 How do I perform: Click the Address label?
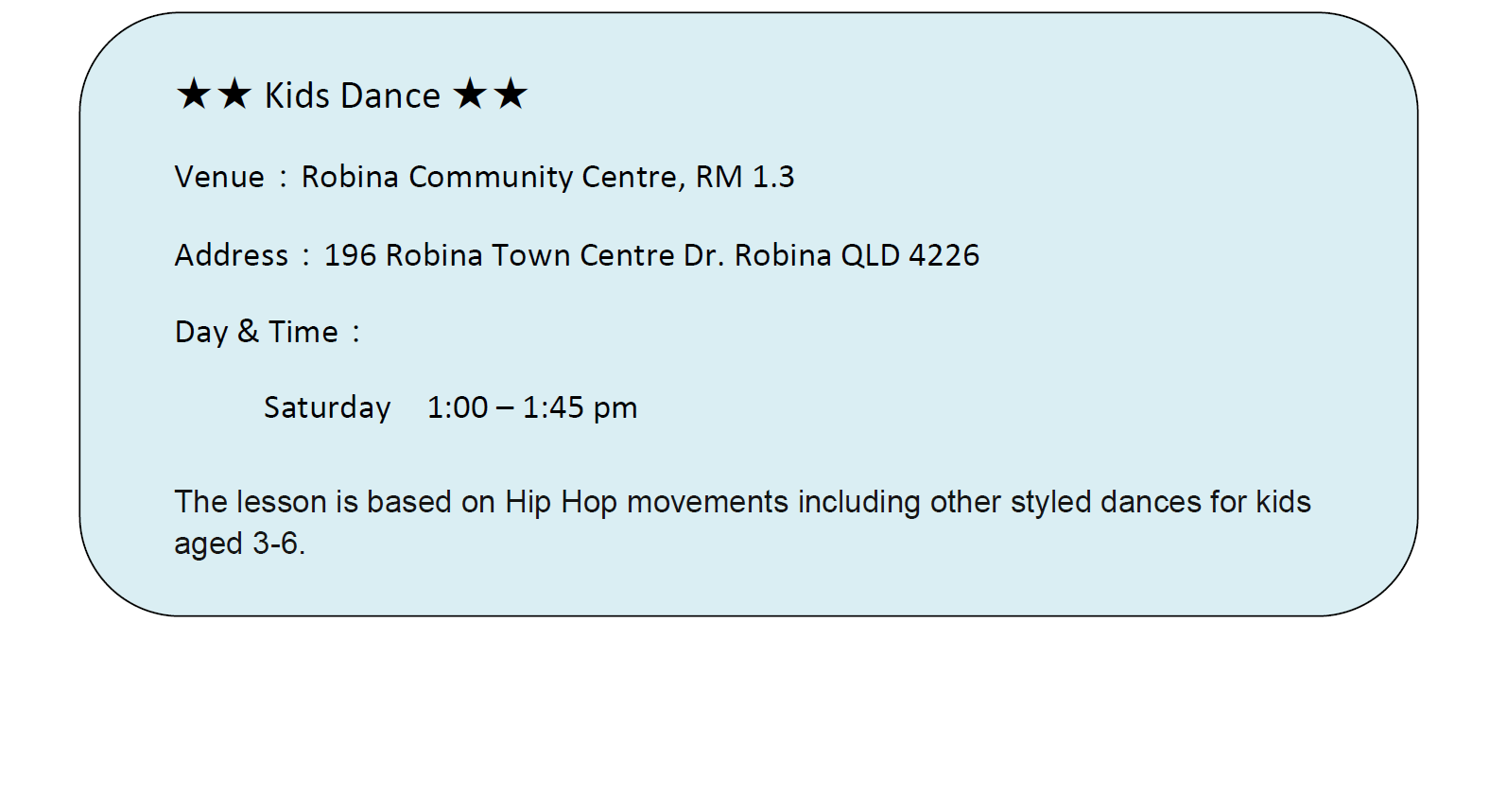[x=231, y=255]
